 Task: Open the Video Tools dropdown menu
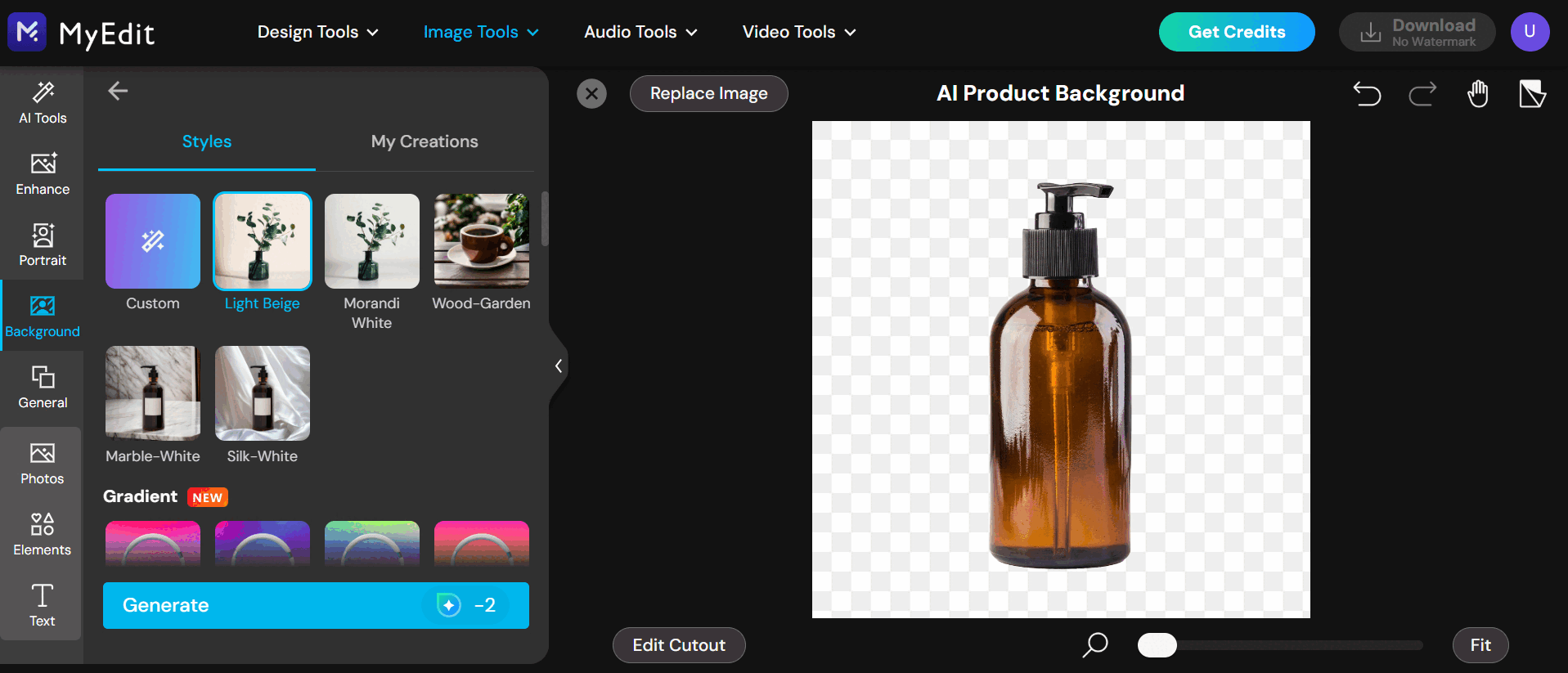click(x=799, y=32)
